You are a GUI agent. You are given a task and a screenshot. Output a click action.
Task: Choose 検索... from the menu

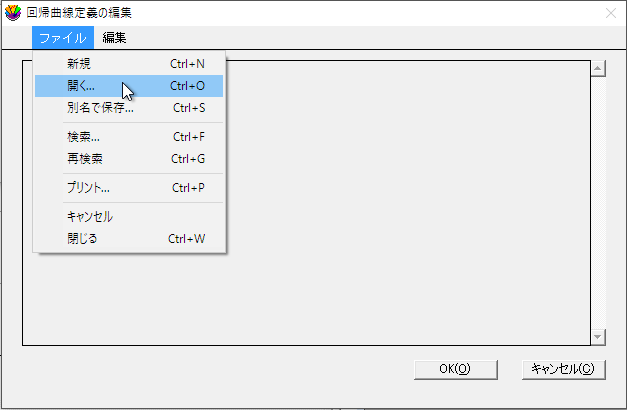[129, 137]
